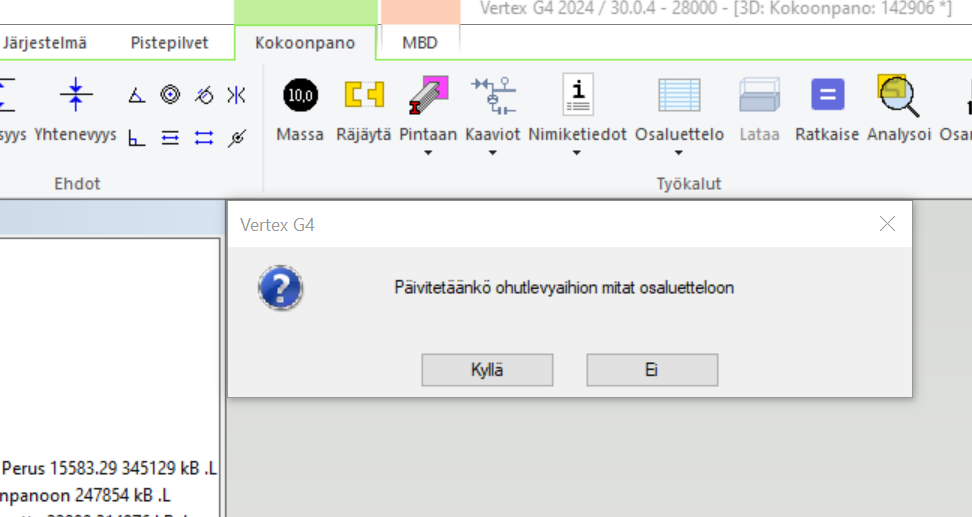The width and height of the screenshot is (972, 517).
Task: Click the Työkalut group label
Action: point(689,183)
